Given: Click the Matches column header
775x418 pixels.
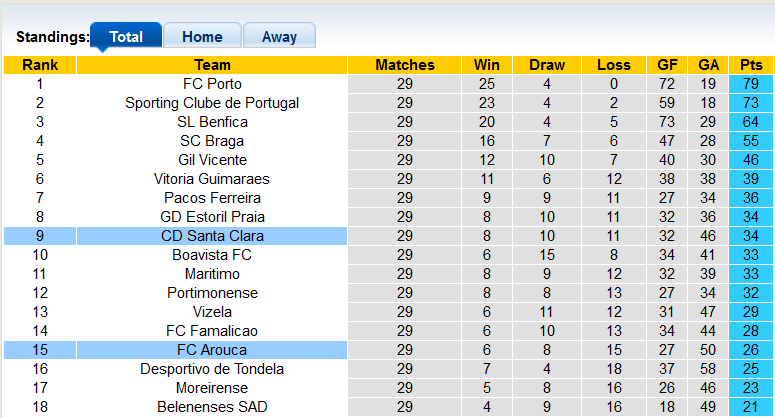Looking at the screenshot, I should (404, 65).
